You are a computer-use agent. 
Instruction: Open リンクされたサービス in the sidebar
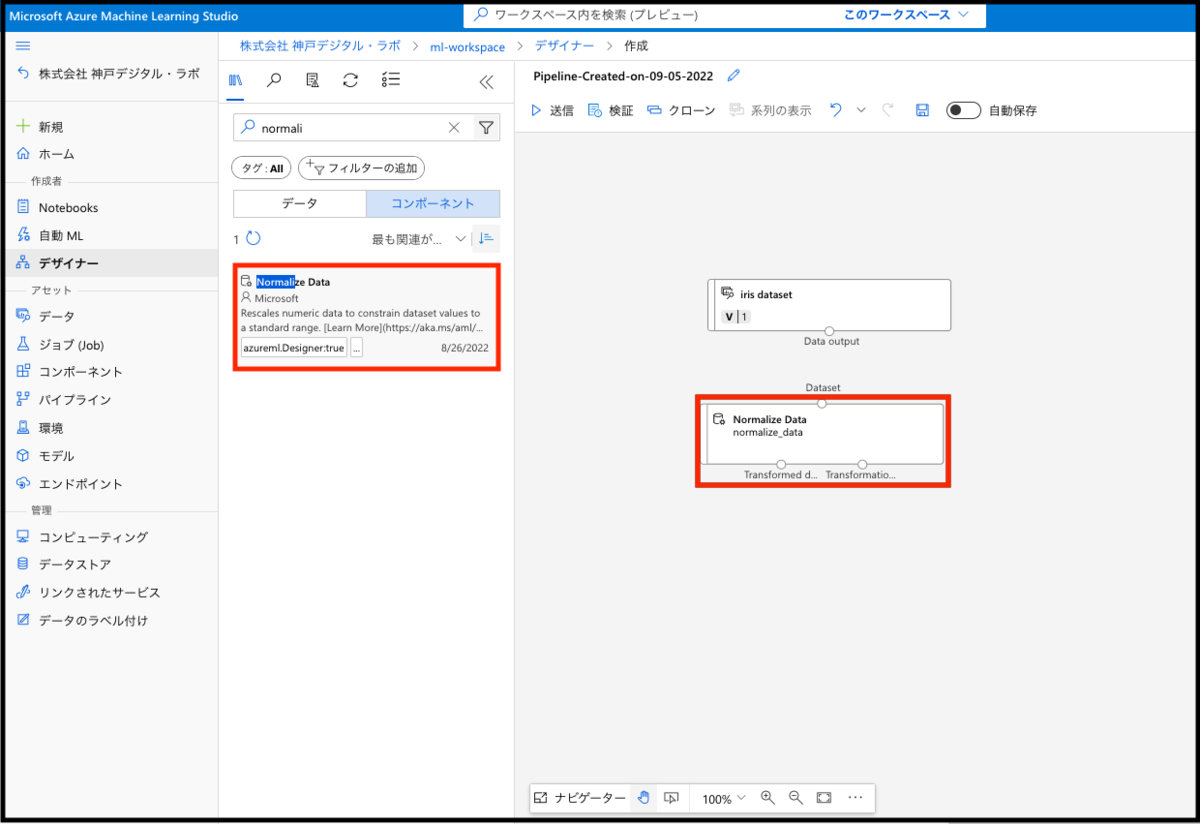tap(89, 593)
